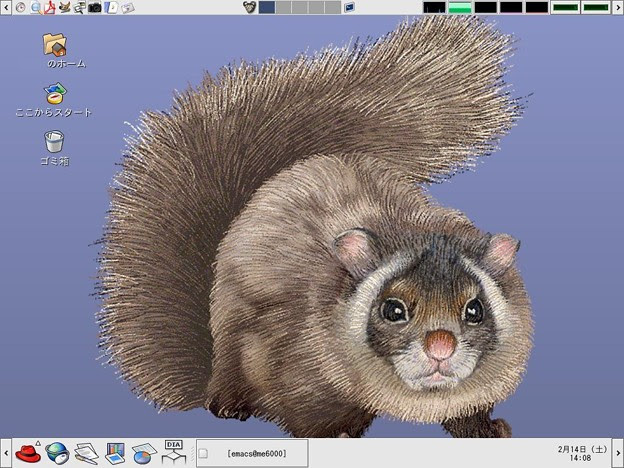
Task: Open the word processor pen-and-paper launcher
Action: [x=86, y=454]
